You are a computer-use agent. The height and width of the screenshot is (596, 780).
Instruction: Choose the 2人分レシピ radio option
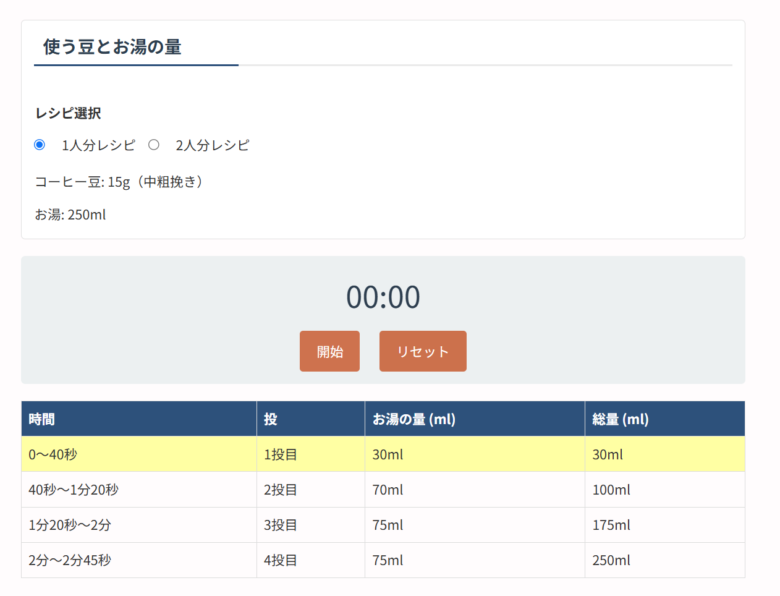(x=154, y=145)
